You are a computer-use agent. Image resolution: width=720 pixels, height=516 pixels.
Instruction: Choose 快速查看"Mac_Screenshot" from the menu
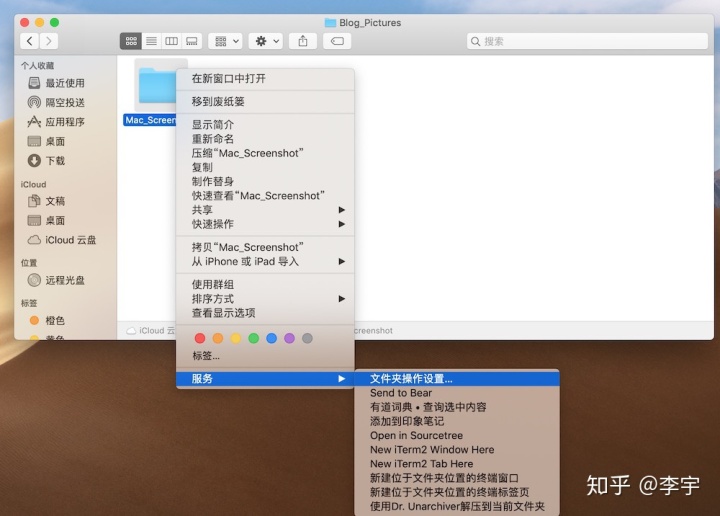(265, 196)
